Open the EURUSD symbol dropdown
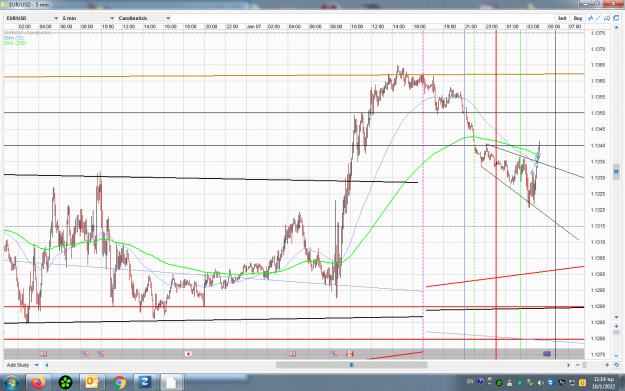The height and width of the screenshot is (391, 625). click(x=32, y=18)
